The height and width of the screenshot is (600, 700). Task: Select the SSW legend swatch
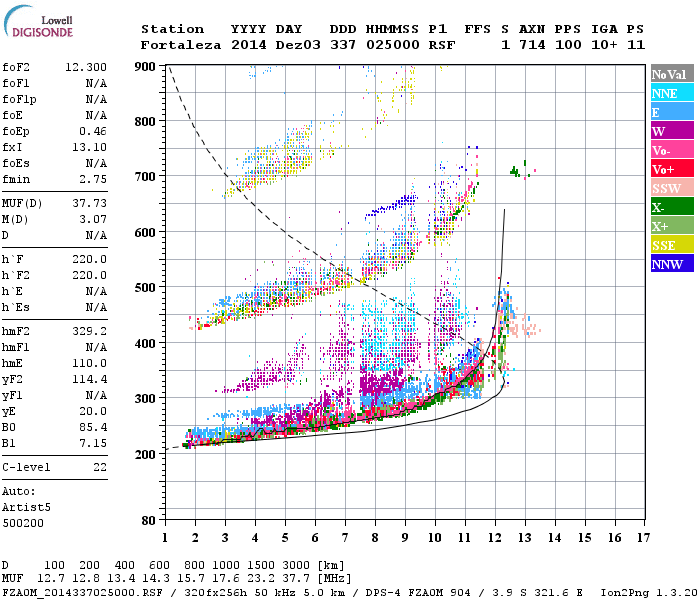pos(672,188)
